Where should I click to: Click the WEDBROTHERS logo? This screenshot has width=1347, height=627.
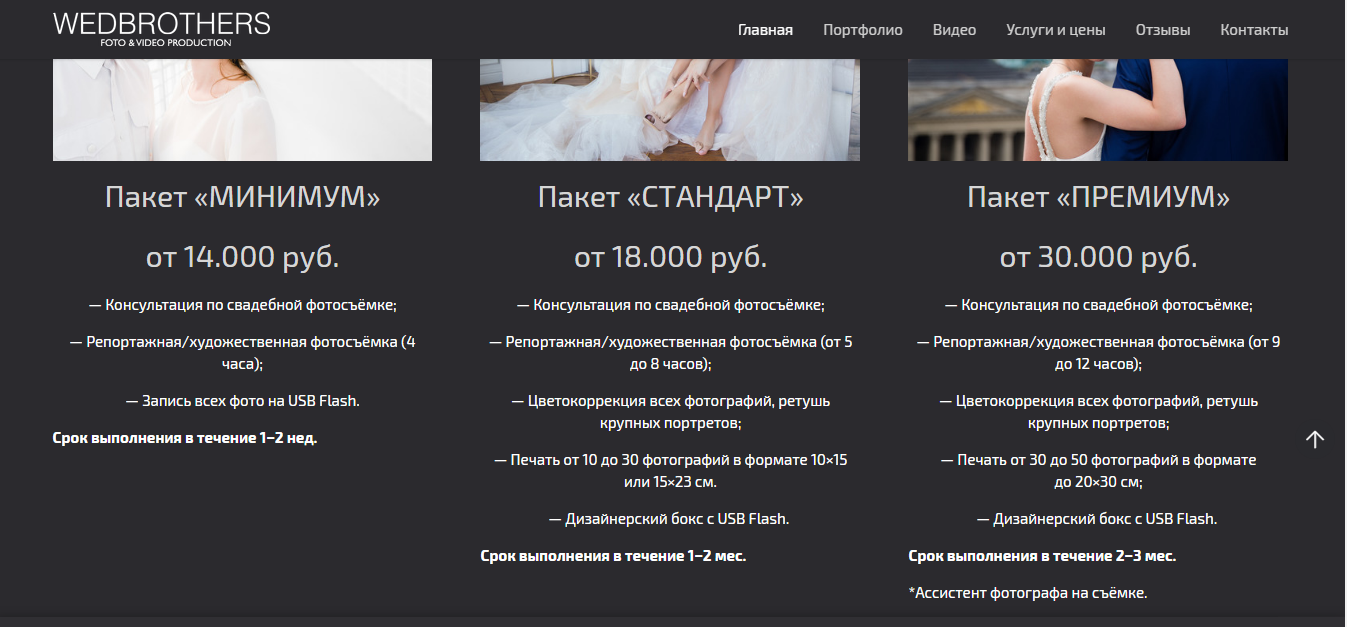click(162, 28)
